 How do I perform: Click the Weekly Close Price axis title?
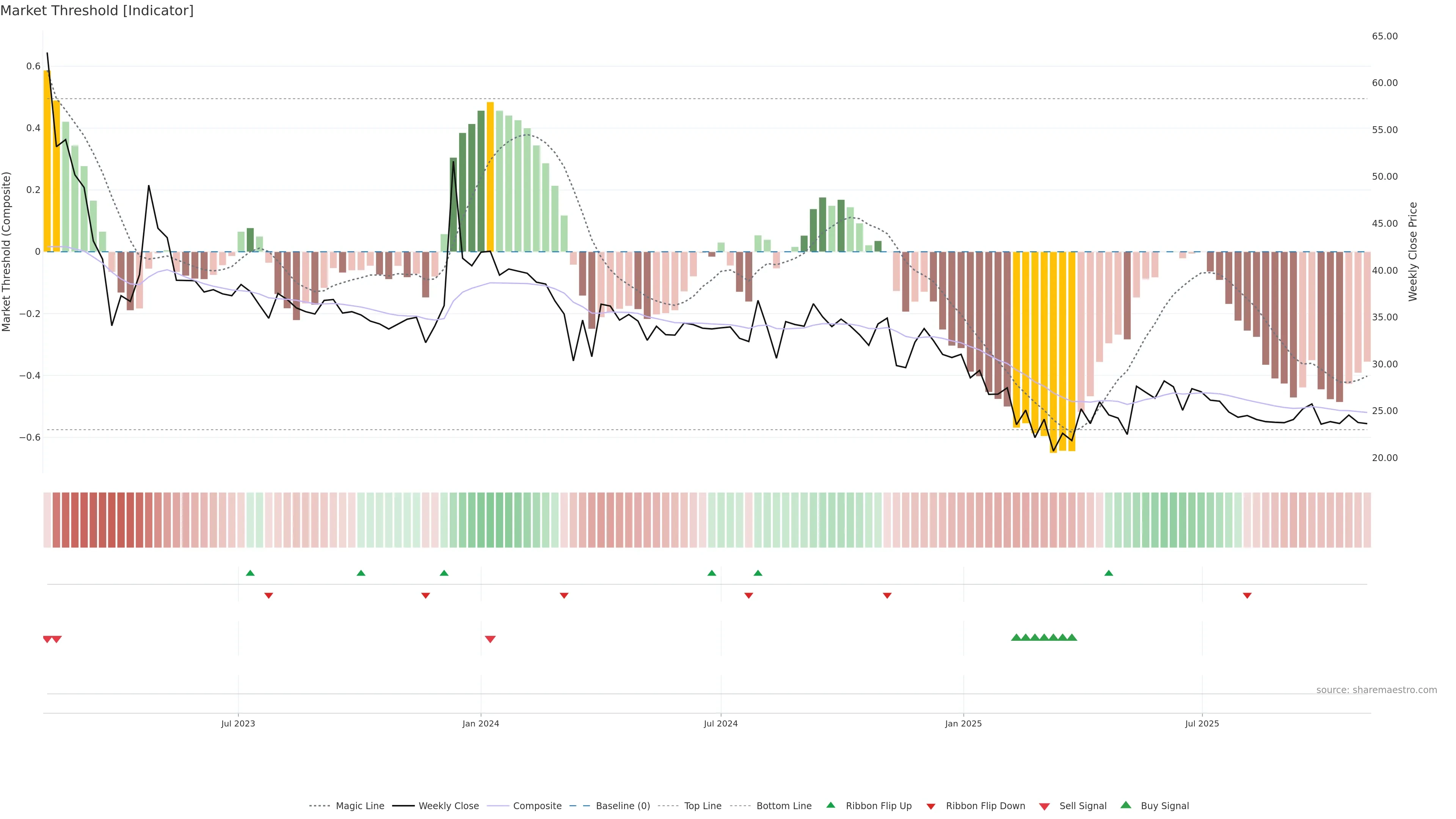tap(1413, 251)
